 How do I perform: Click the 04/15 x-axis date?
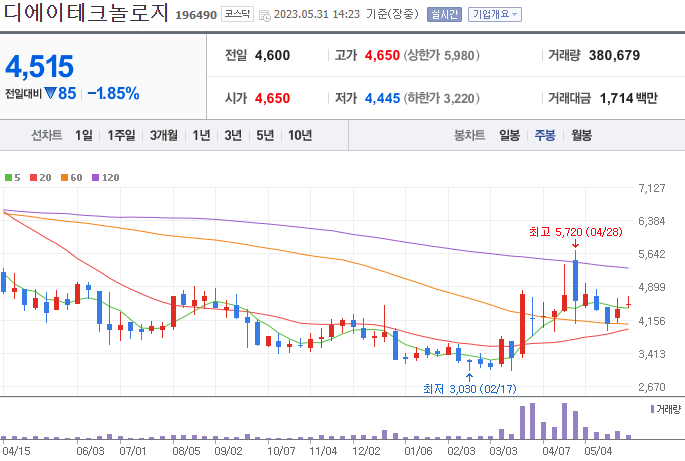[17, 451]
